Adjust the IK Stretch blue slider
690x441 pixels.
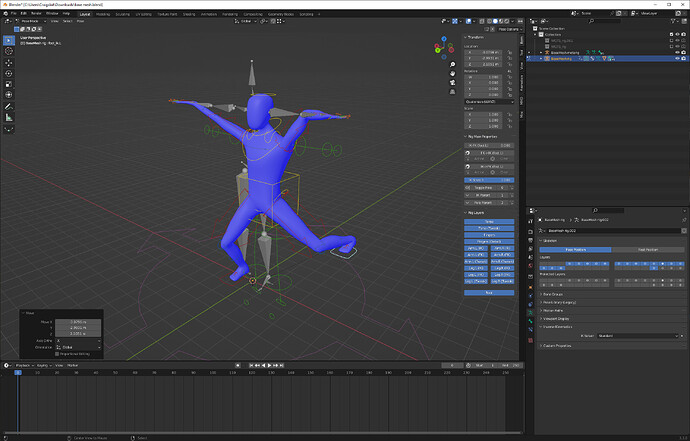click(489, 180)
